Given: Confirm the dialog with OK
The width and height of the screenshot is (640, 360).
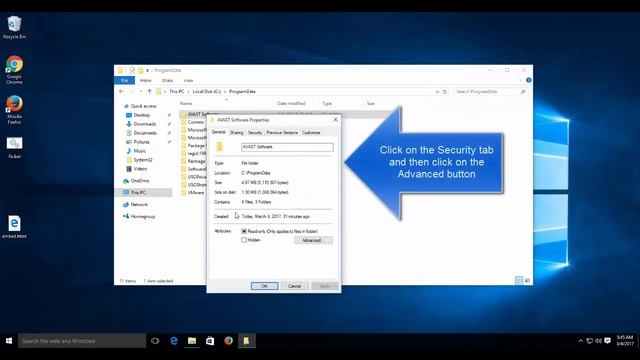Looking at the screenshot, I should coord(264,286).
